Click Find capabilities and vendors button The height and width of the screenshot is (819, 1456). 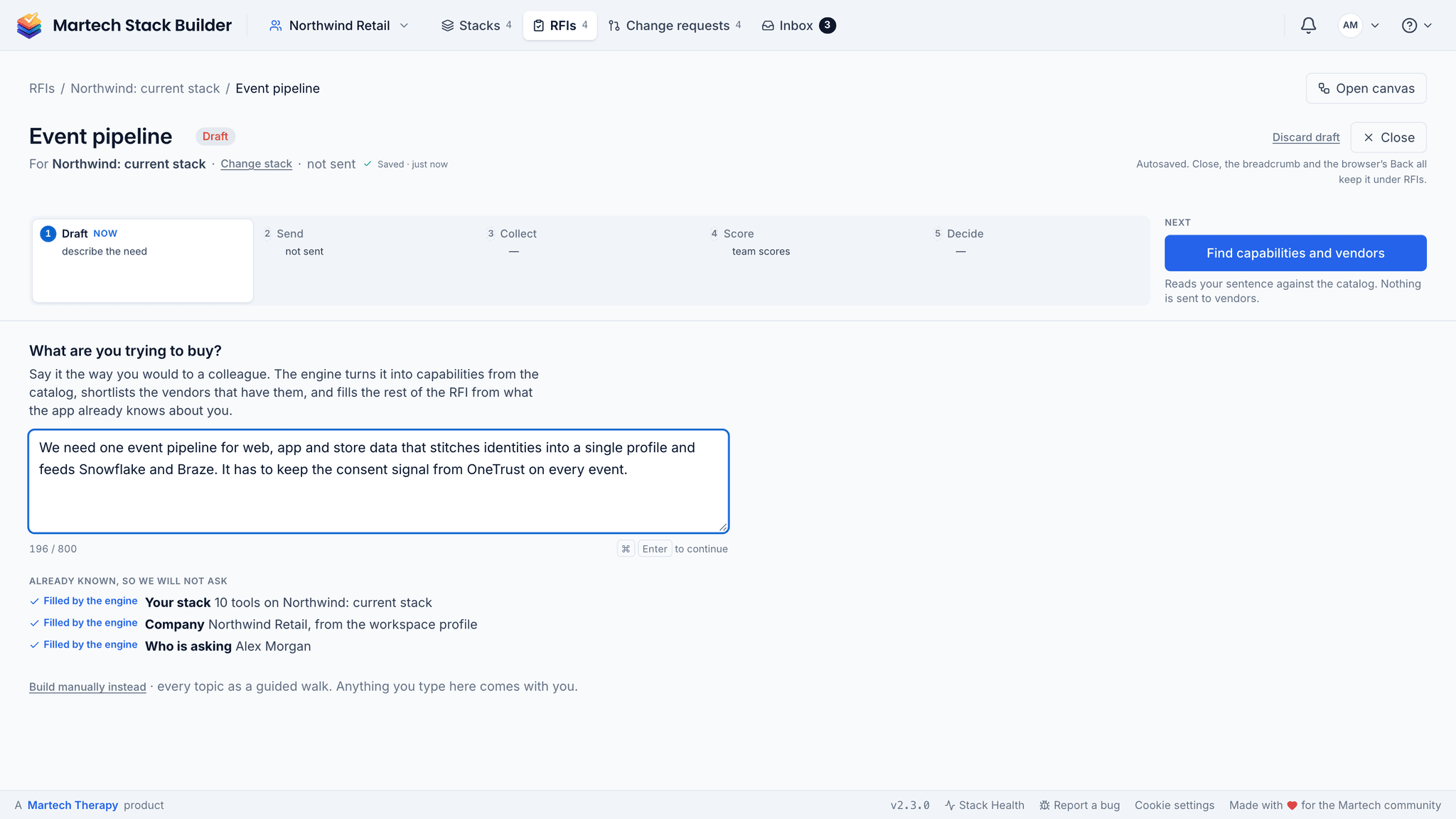[1295, 253]
